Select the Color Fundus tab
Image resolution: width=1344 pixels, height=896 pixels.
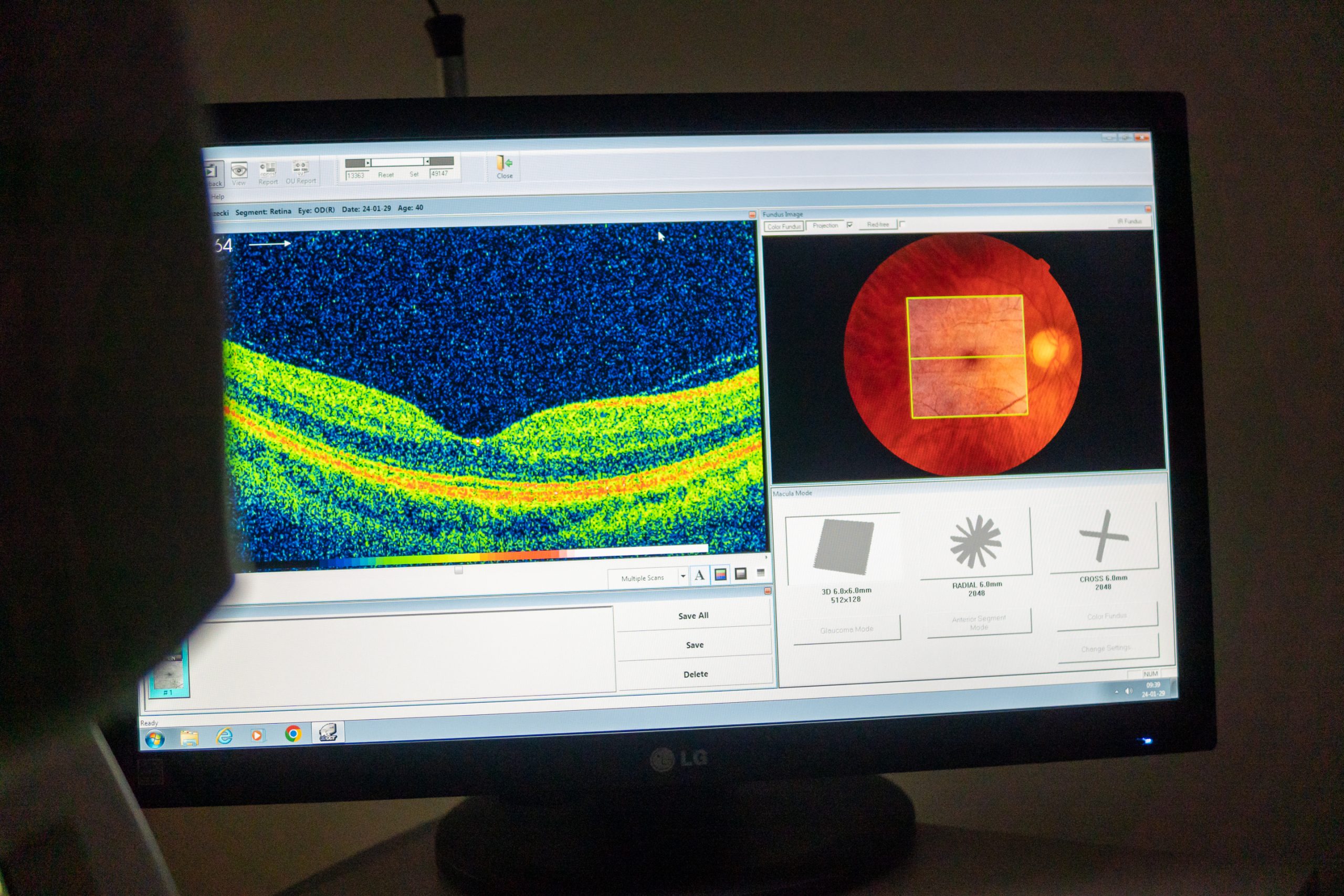tap(783, 227)
